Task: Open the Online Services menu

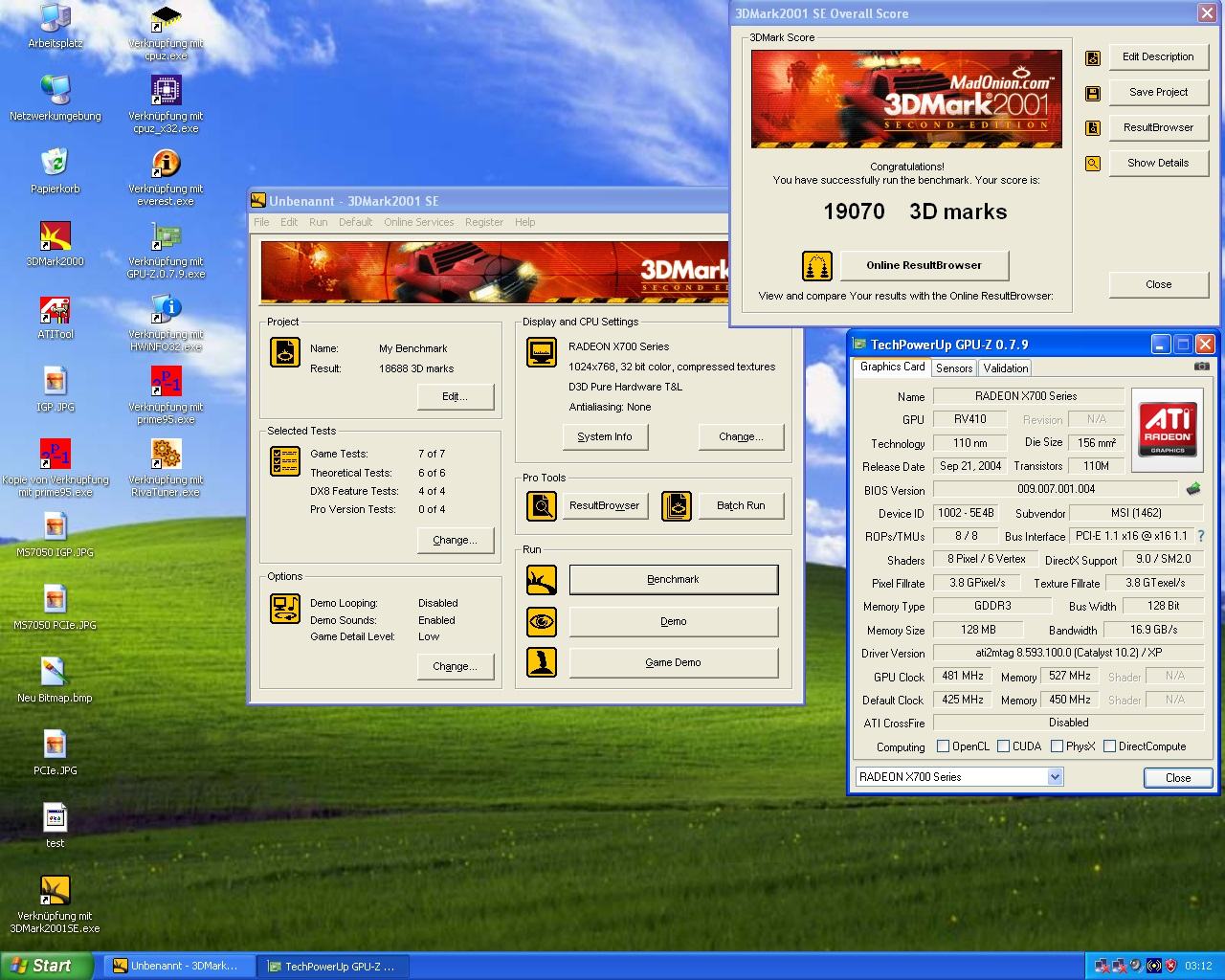Action: tap(418, 222)
